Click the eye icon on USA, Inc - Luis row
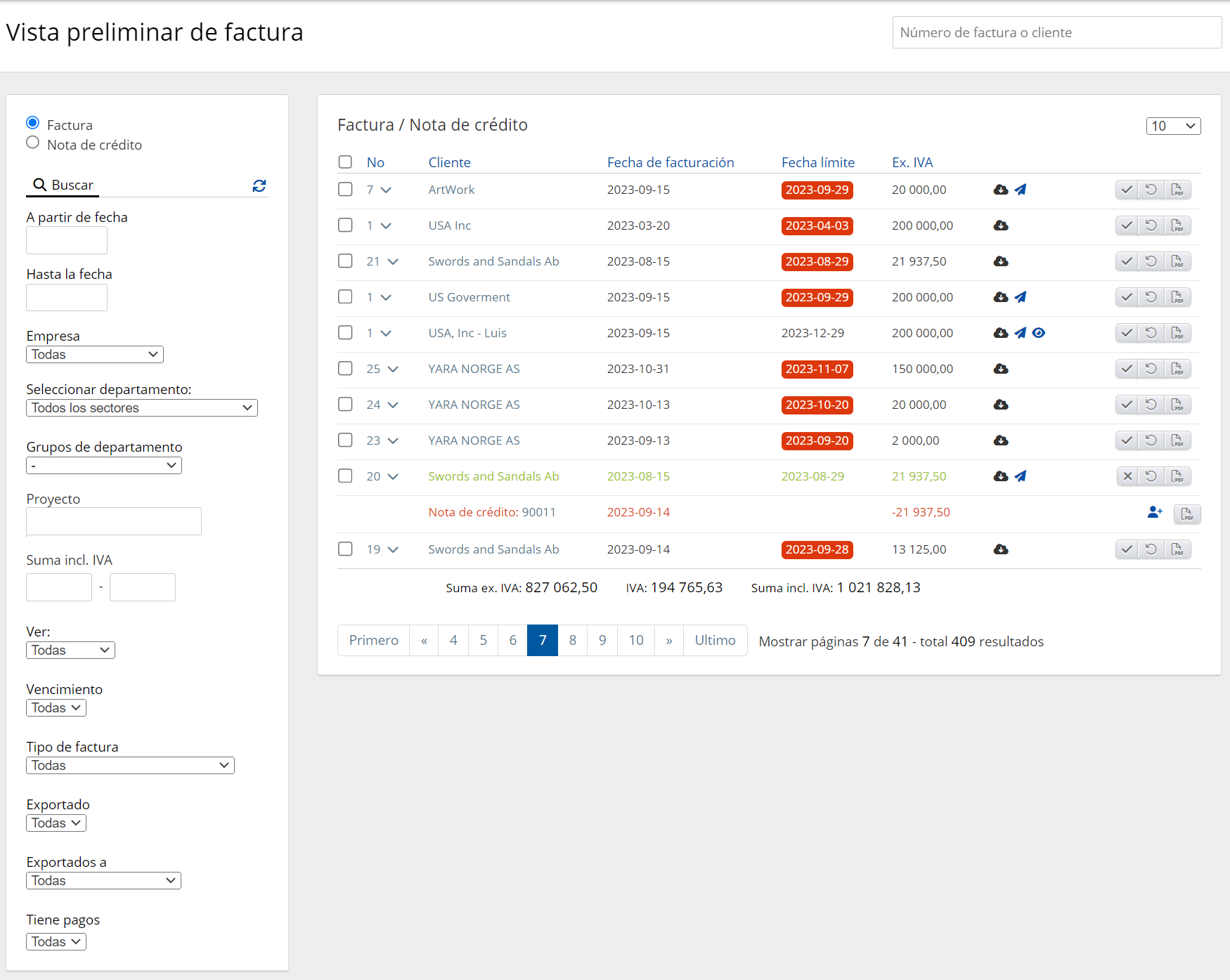 pyautogui.click(x=1038, y=333)
